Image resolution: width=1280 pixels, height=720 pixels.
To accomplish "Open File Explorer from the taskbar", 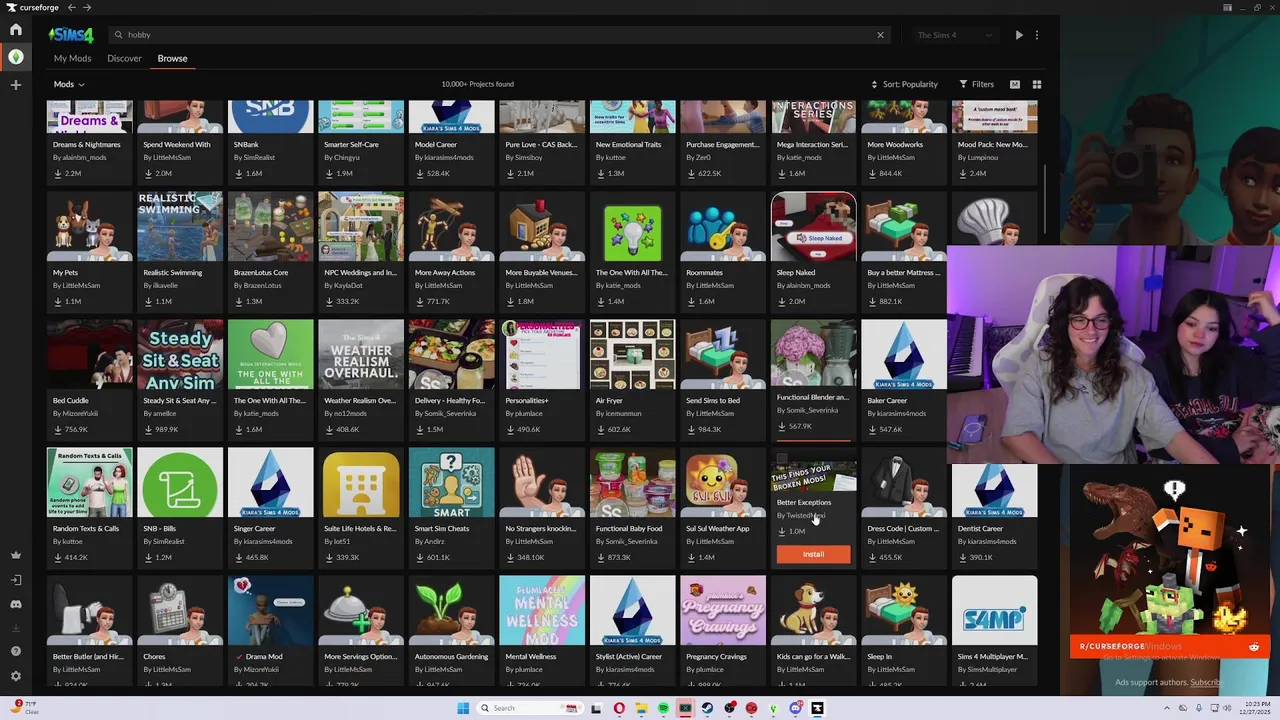I will pos(641,708).
